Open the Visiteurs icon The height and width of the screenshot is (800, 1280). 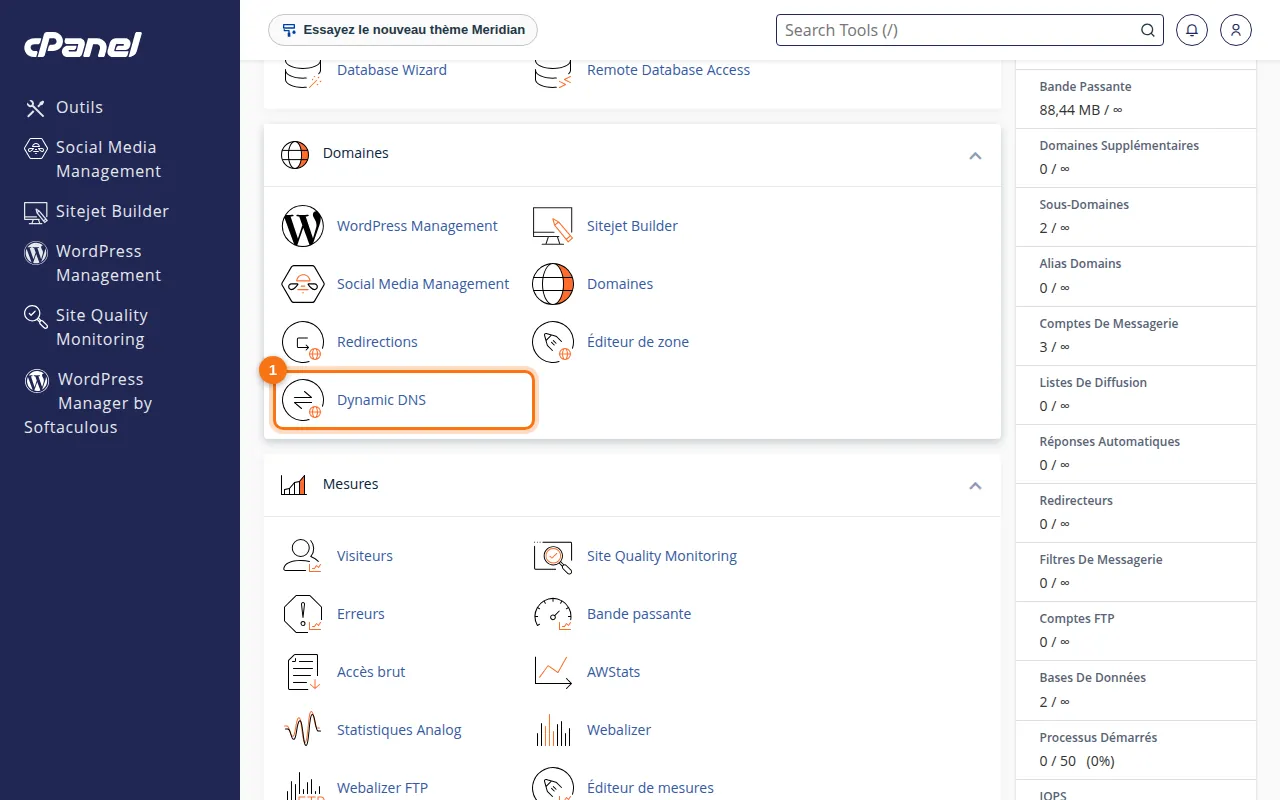pyautogui.click(x=303, y=556)
